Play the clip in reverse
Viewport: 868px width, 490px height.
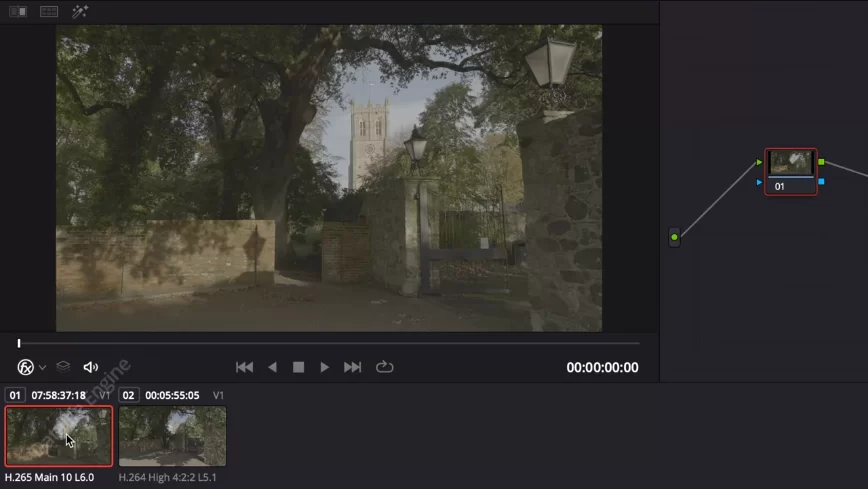(272, 367)
